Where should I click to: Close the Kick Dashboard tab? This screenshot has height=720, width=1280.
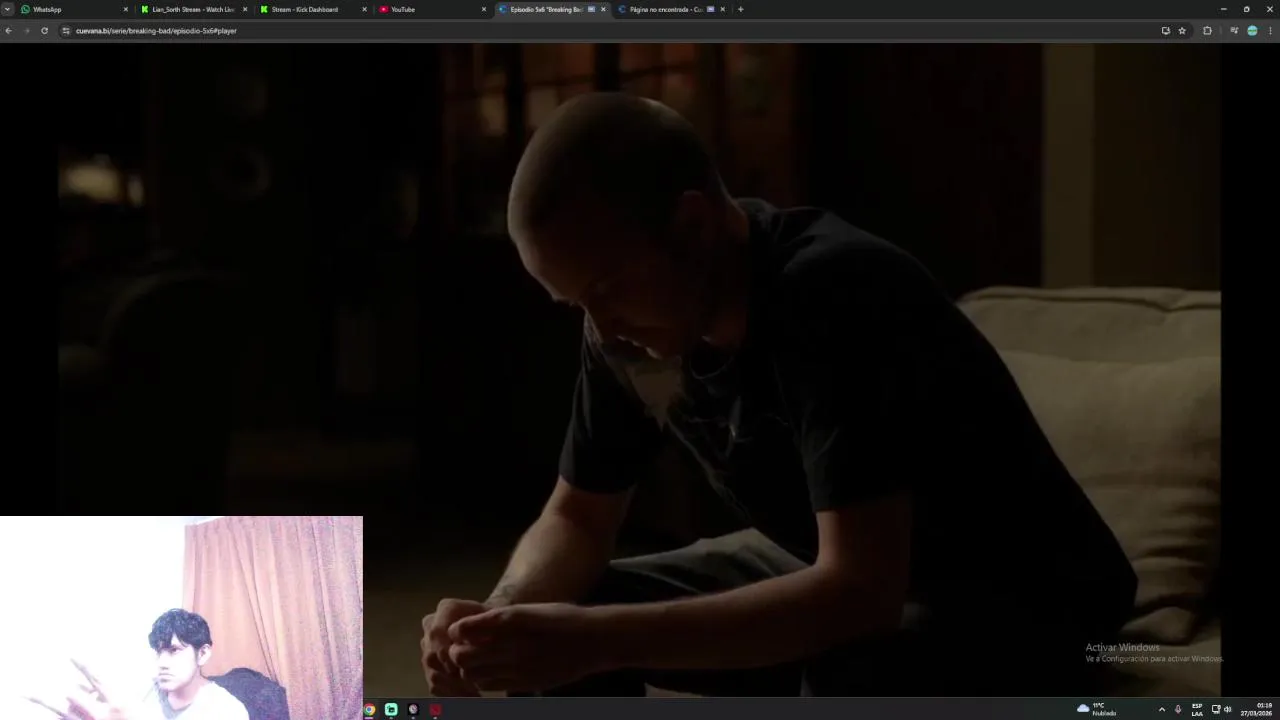click(364, 9)
